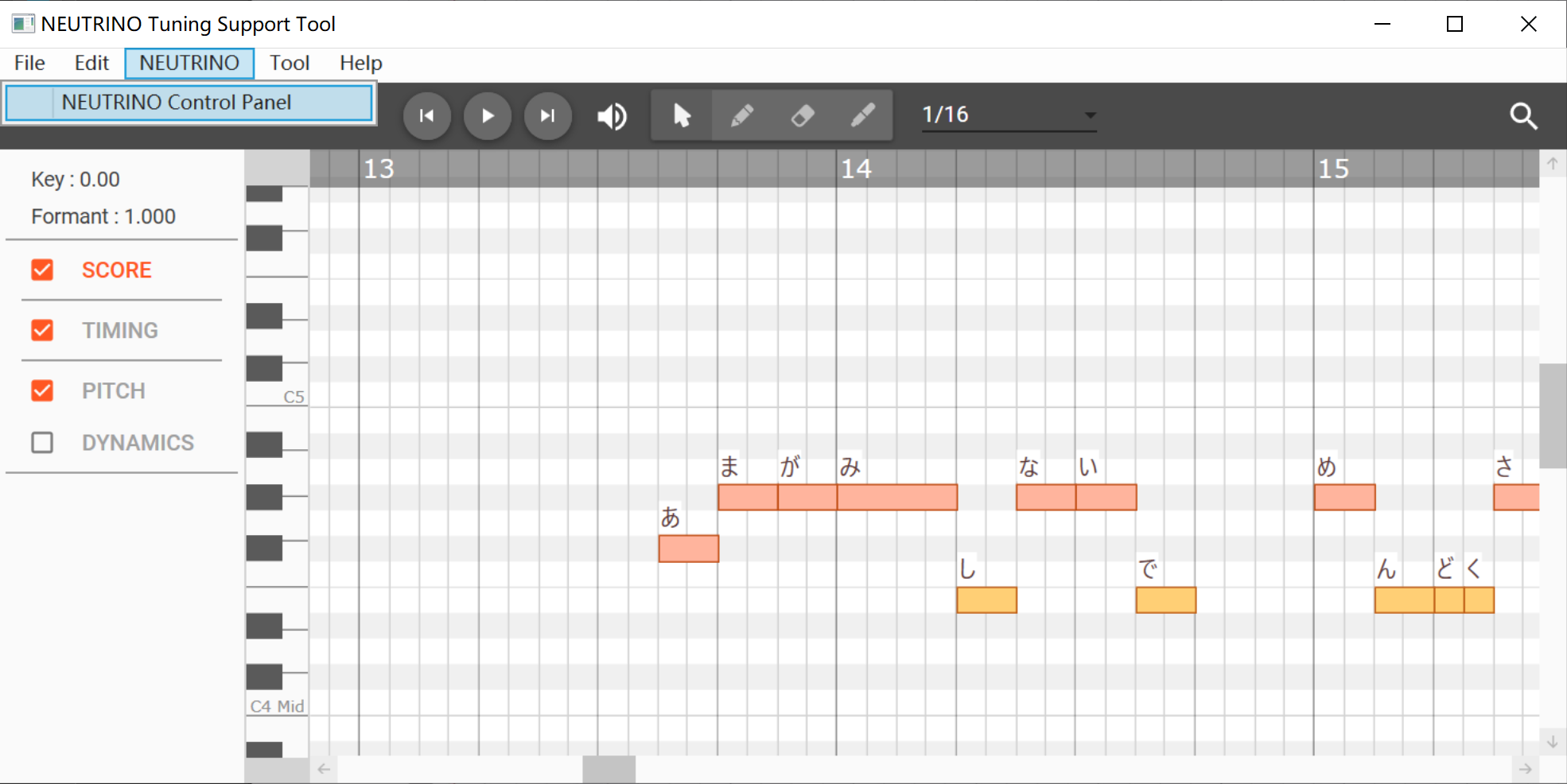Select the long note labeled み

tap(897, 497)
